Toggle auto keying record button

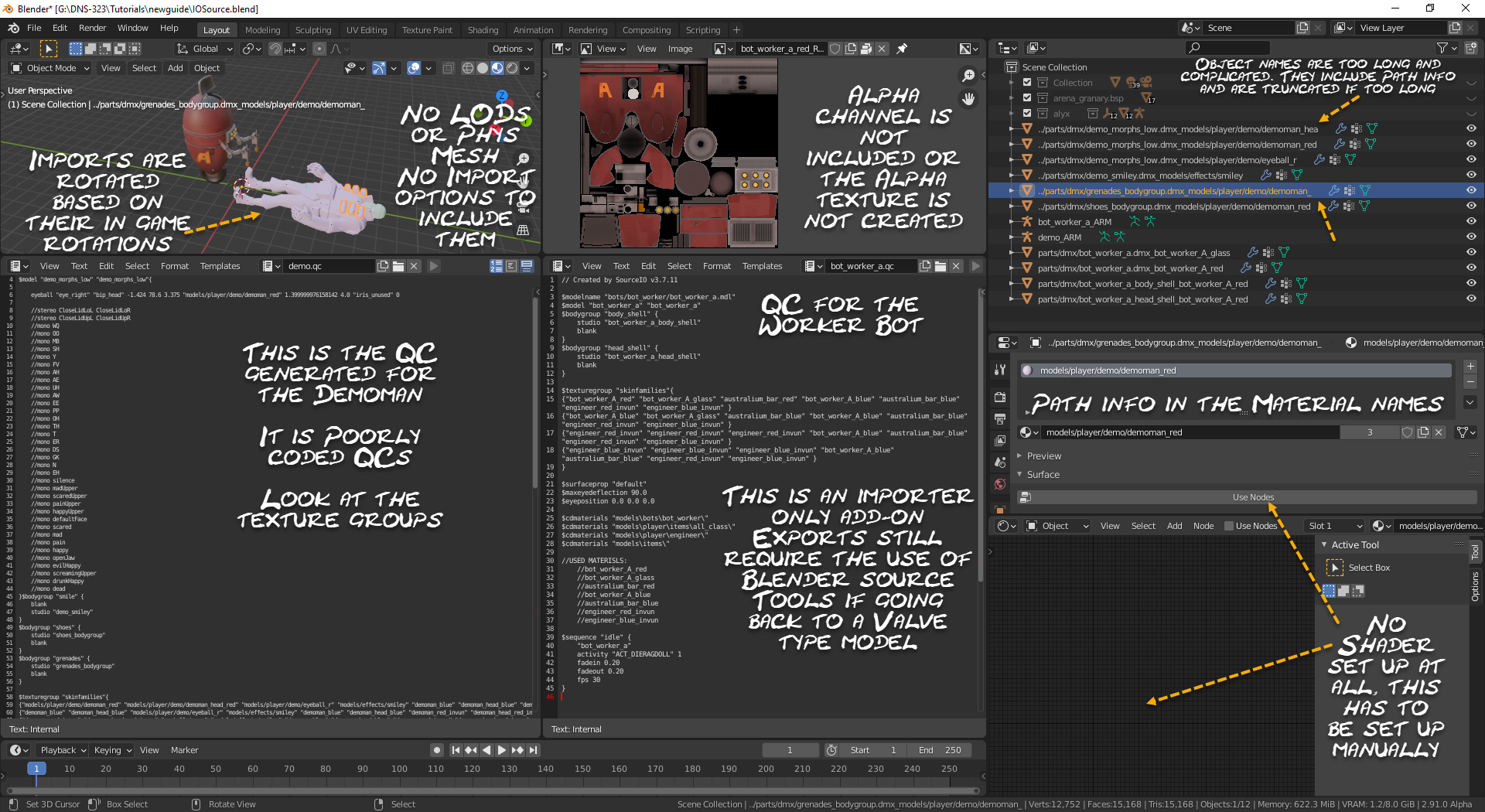[437, 750]
